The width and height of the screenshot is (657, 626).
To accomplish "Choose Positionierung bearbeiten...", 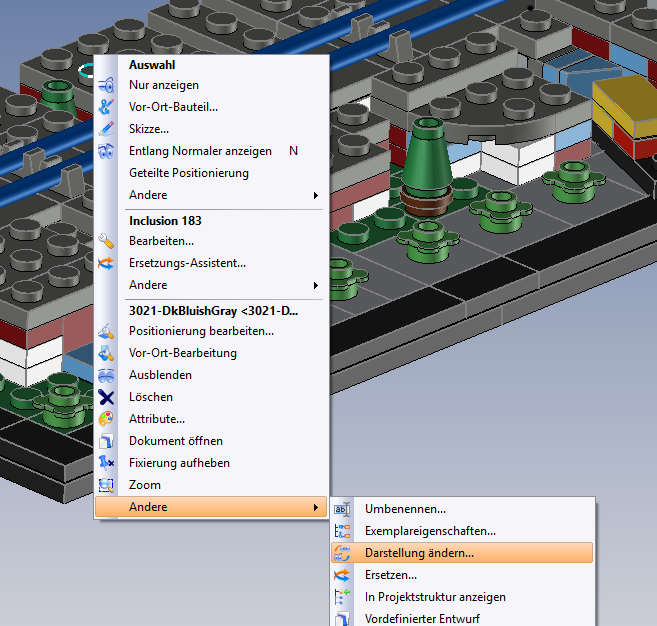I will [x=211, y=331].
